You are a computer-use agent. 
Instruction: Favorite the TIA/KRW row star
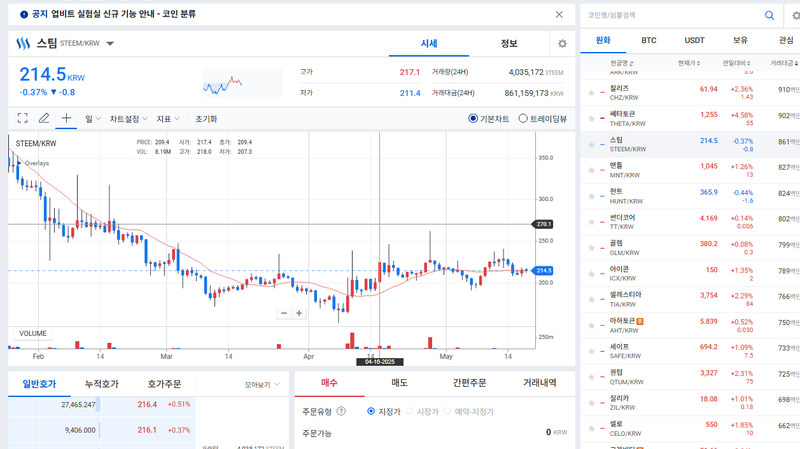[x=591, y=300]
